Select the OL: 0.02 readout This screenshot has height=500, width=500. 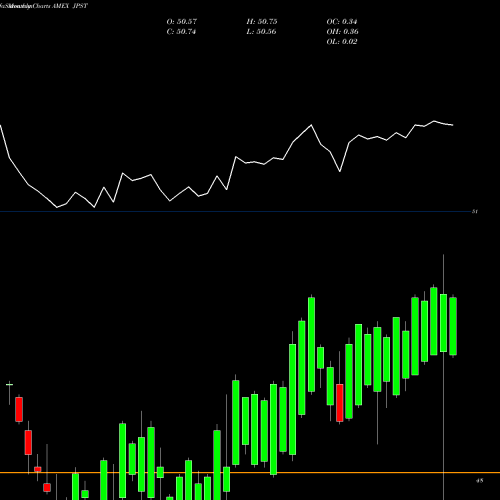(342, 42)
